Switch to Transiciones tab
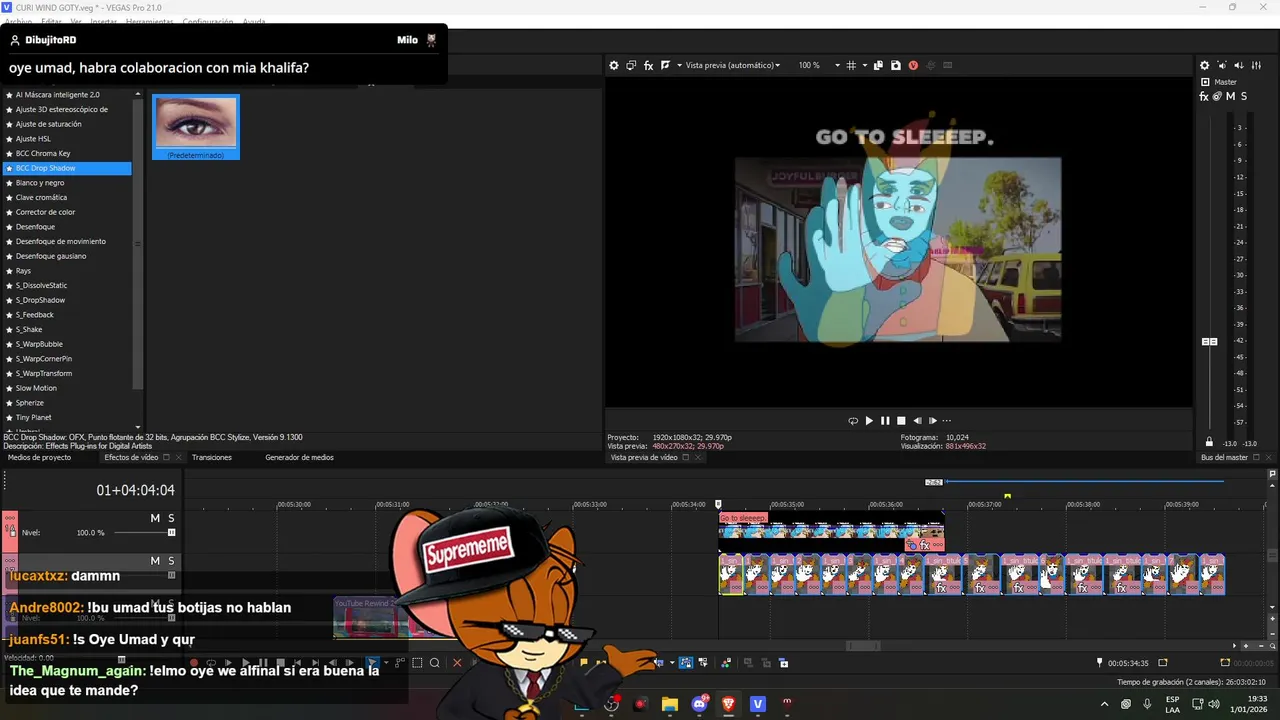The height and width of the screenshot is (720, 1280). [x=212, y=457]
